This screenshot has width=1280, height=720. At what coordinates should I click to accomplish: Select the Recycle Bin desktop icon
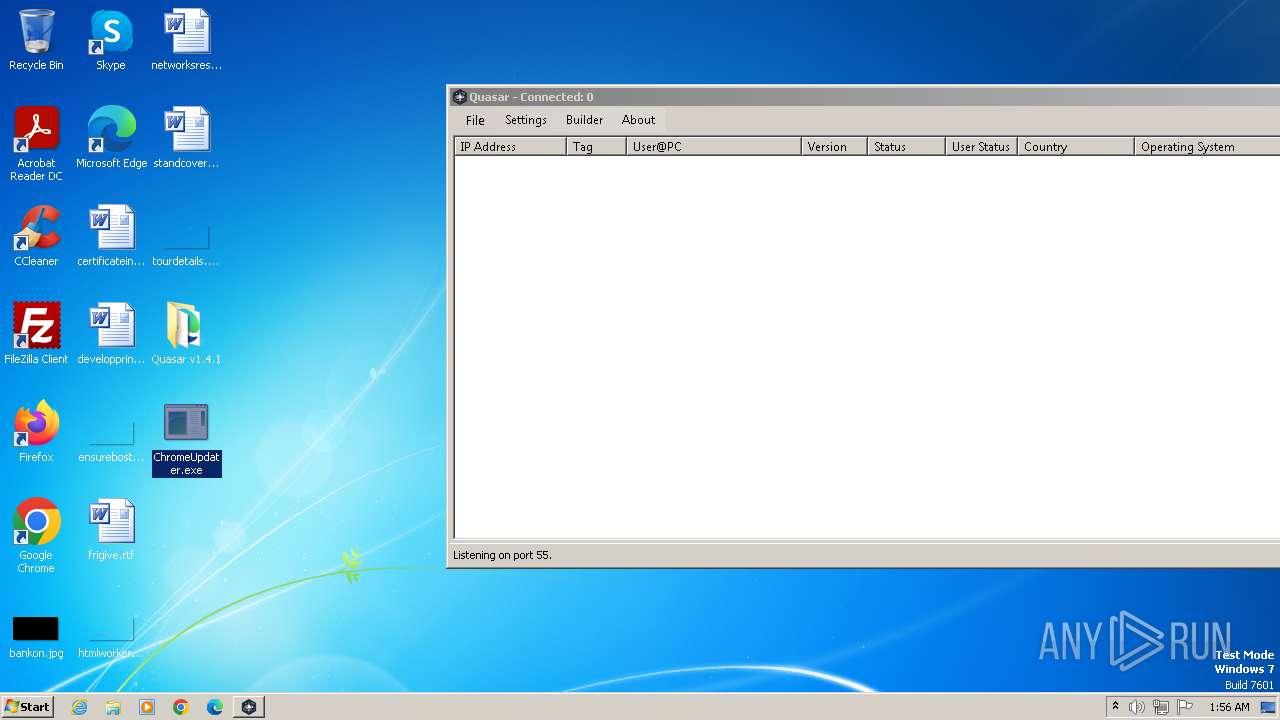[x=36, y=41]
